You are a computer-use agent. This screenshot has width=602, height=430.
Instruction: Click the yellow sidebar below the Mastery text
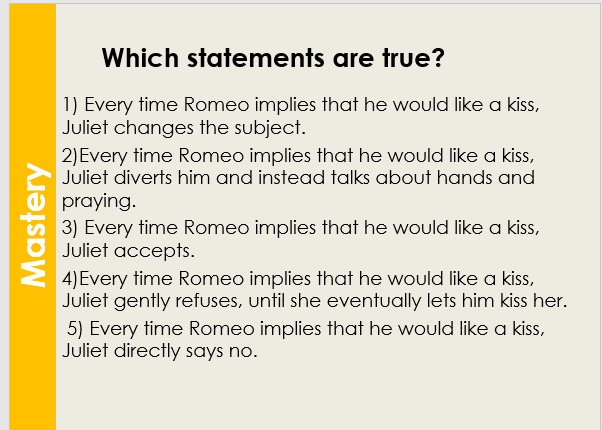tap(32, 370)
